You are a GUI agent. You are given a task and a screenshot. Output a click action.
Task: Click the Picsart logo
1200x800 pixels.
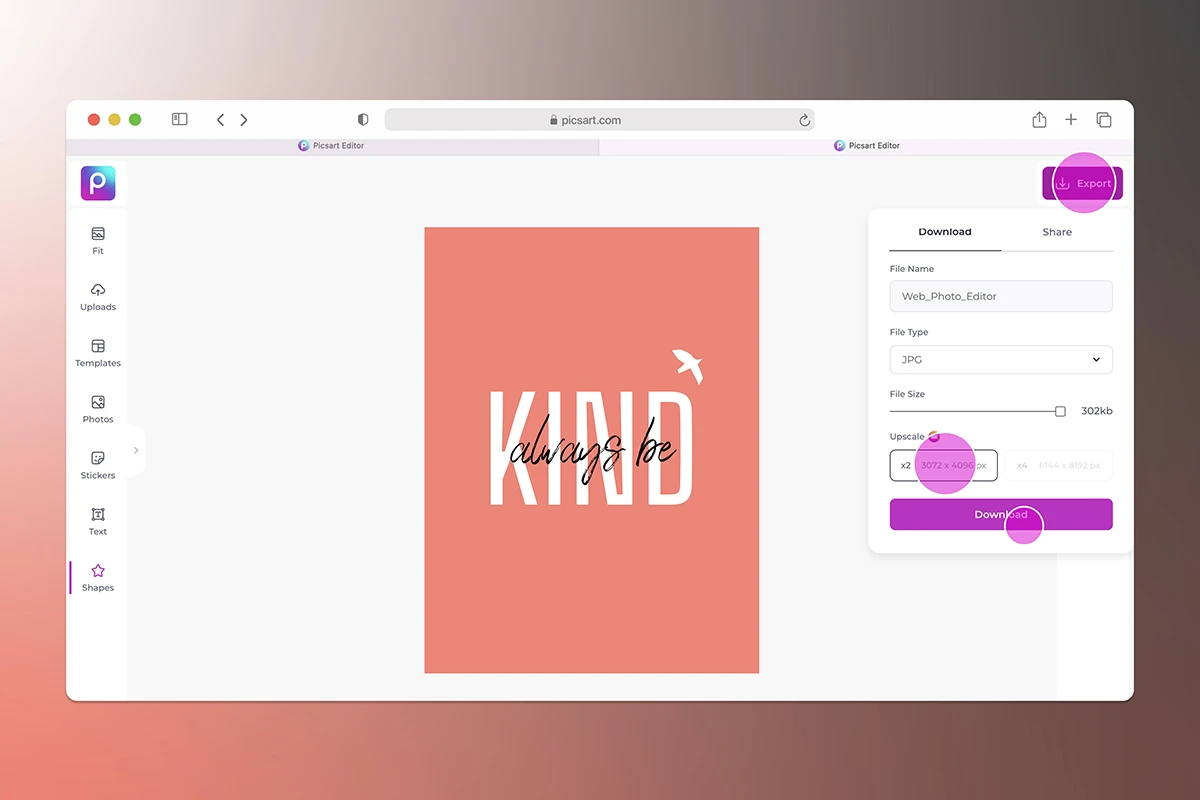97,183
